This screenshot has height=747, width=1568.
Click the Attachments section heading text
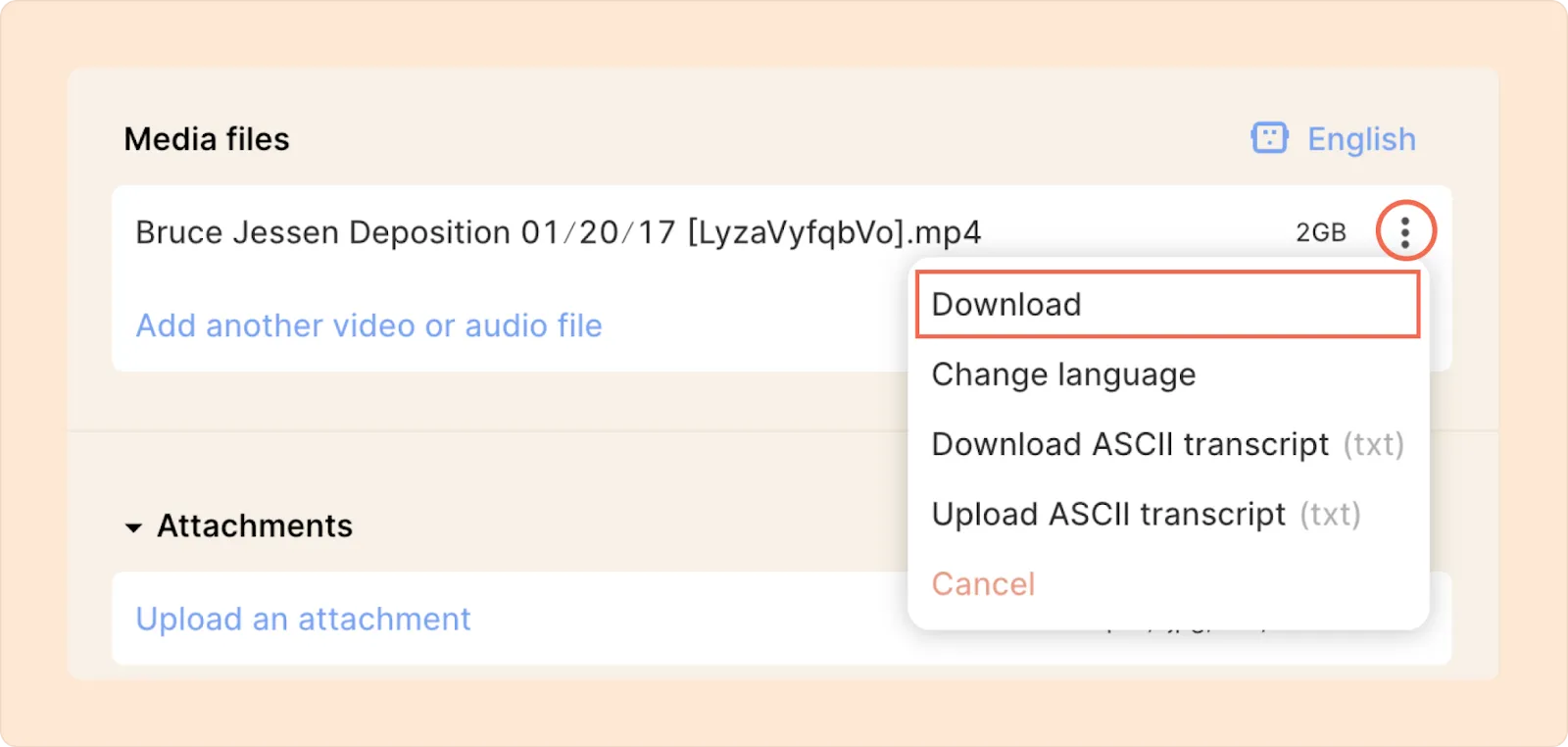pyautogui.click(x=255, y=526)
